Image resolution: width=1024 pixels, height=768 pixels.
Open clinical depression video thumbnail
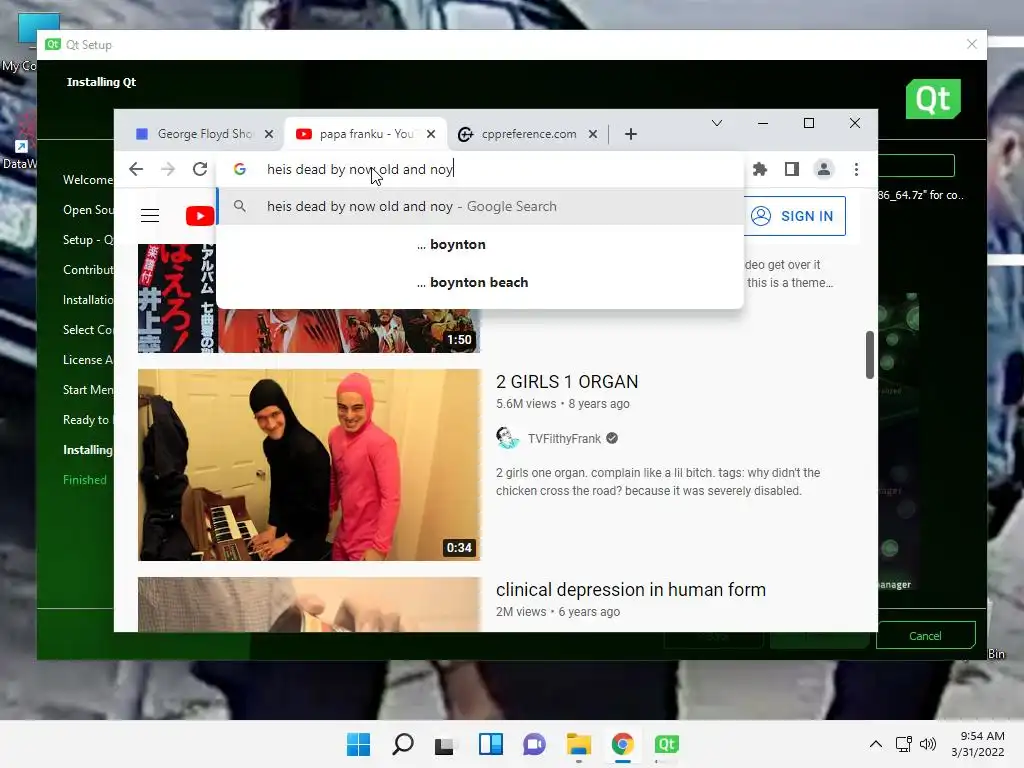click(x=309, y=604)
